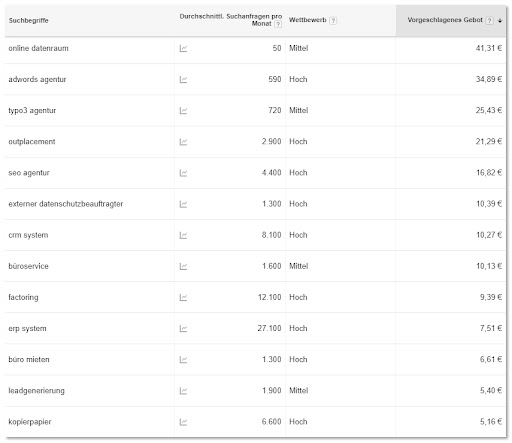This screenshot has width=512, height=443.
Task: Open help icon beside Monat header
Action: (278, 24)
